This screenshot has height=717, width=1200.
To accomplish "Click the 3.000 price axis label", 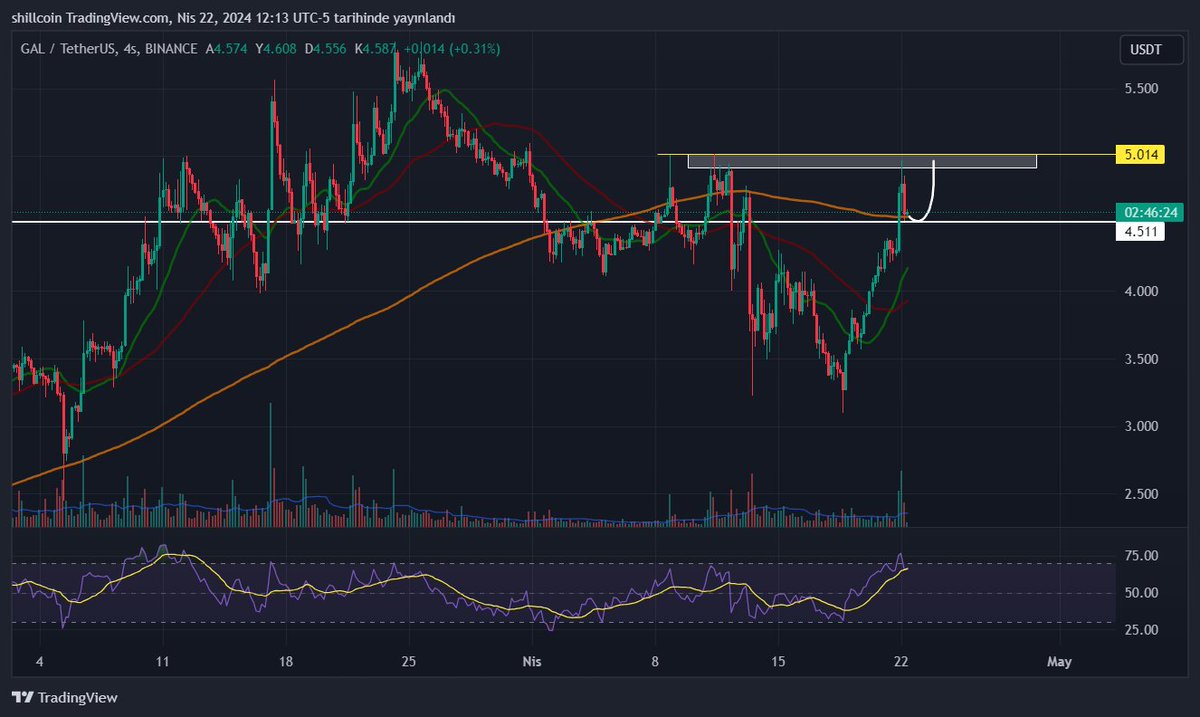I will click(x=1141, y=427).
